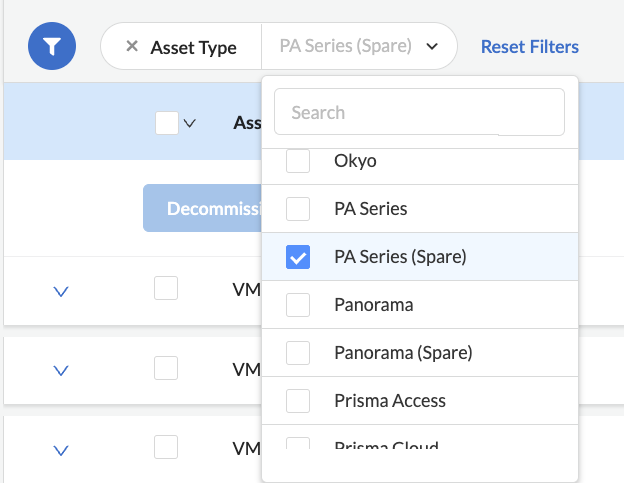Uncheck the PA Series (Spare) checkbox
The height and width of the screenshot is (483, 624).
pyautogui.click(x=298, y=257)
